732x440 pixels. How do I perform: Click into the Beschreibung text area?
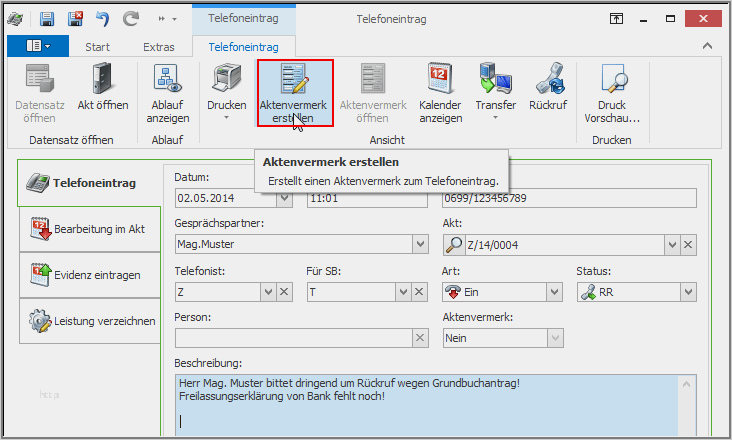pyautogui.click(x=428, y=405)
